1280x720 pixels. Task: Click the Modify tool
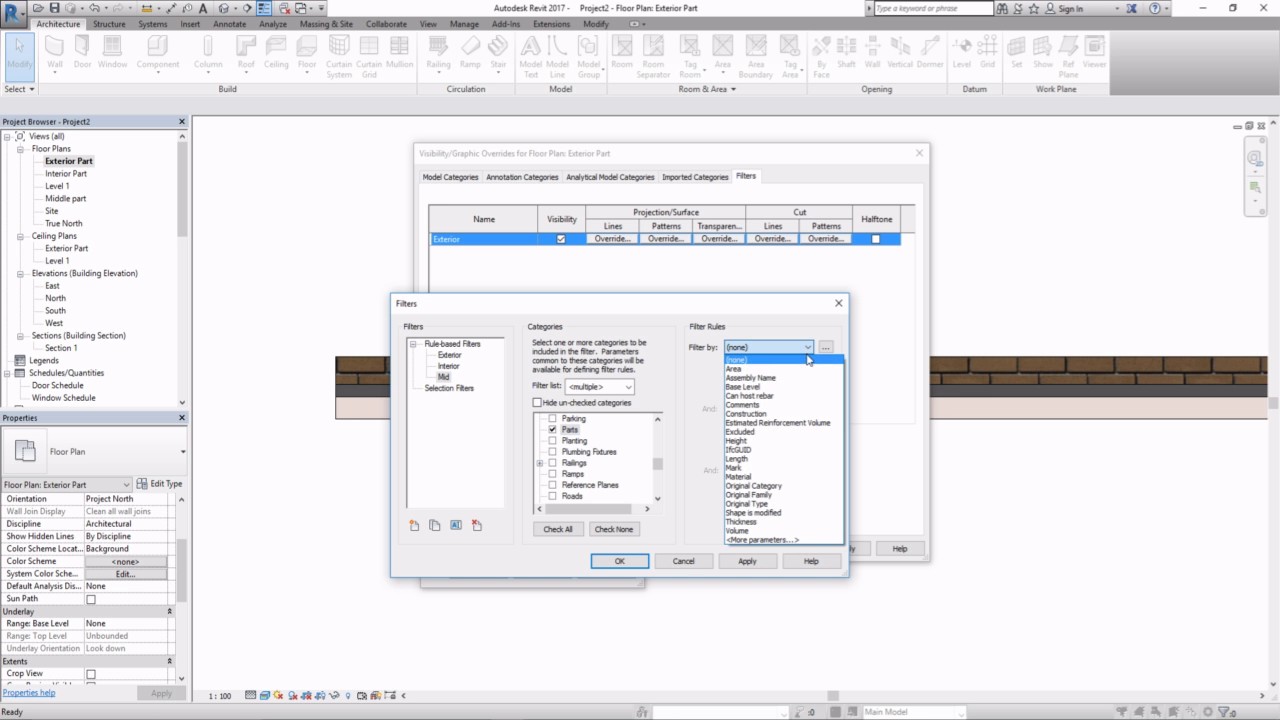[19, 55]
